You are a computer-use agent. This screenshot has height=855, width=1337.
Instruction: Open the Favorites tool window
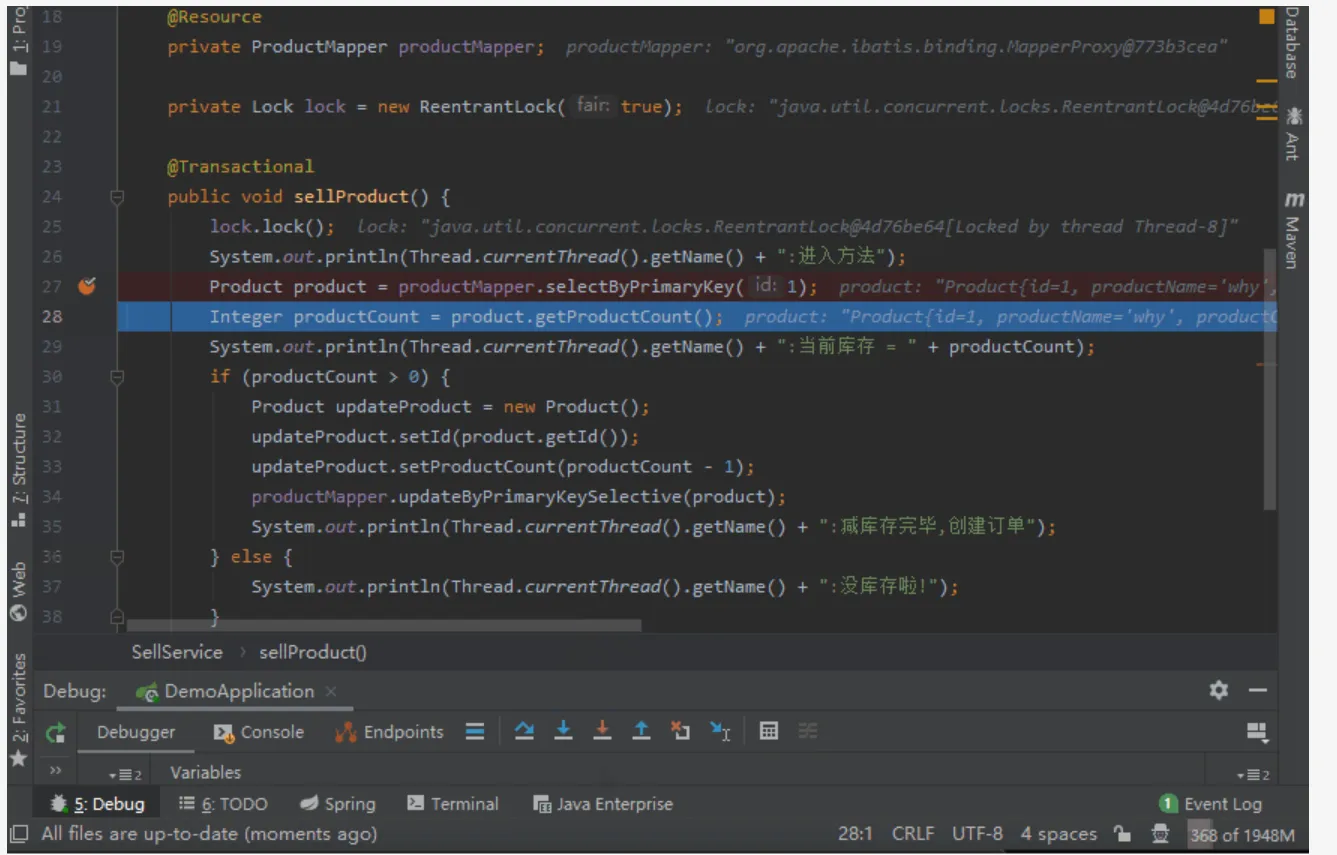pos(18,710)
